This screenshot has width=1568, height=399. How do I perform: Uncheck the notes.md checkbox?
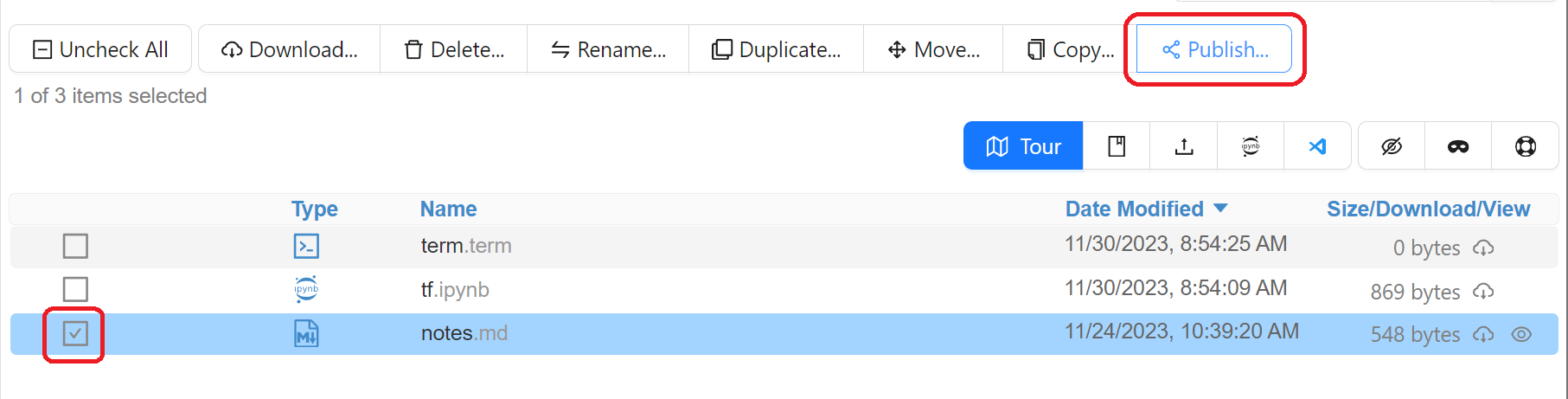(x=75, y=333)
